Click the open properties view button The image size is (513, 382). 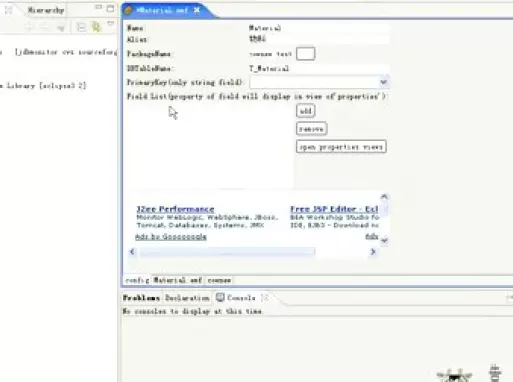[341, 147]
